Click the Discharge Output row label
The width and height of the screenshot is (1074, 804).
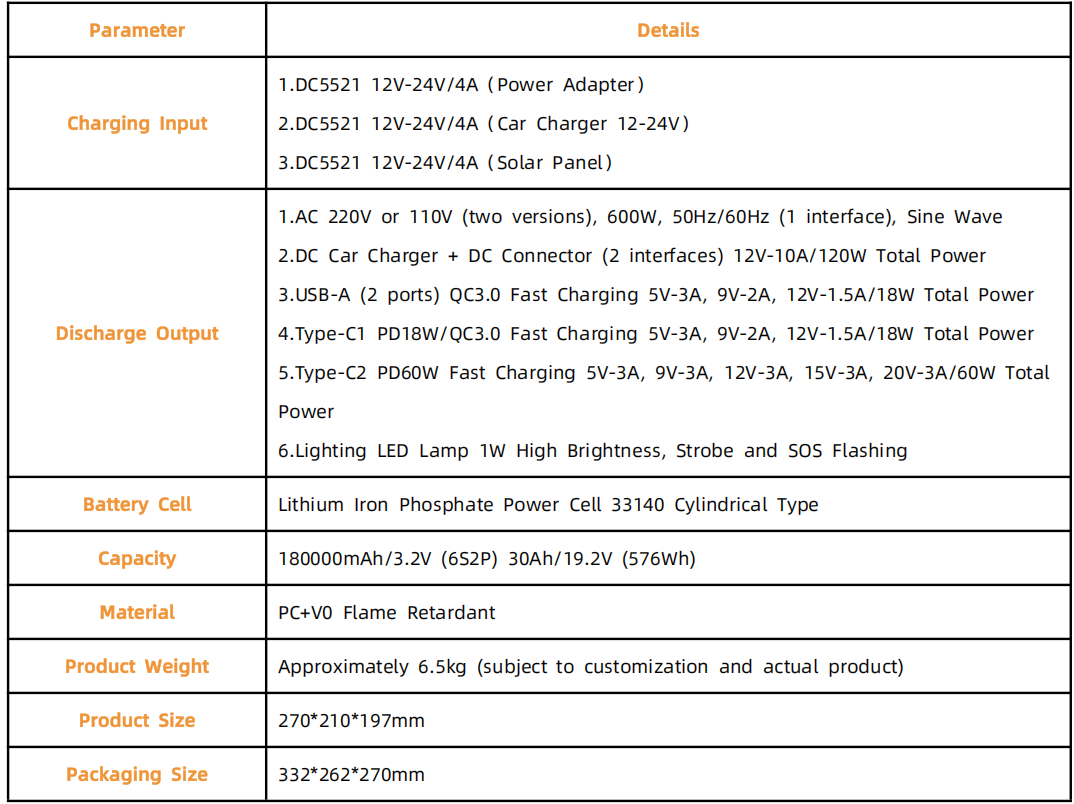point(137,333)
